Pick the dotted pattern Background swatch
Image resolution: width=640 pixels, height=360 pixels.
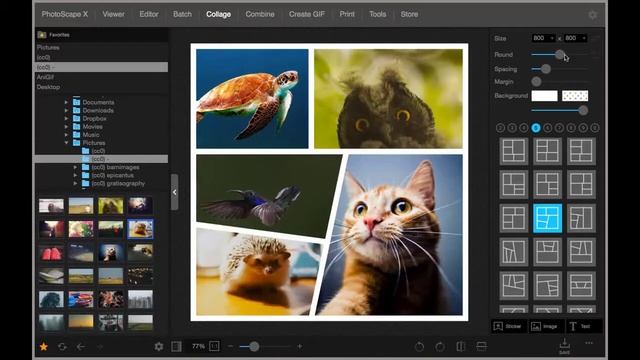pyautogui.click(x=575, y=96)
